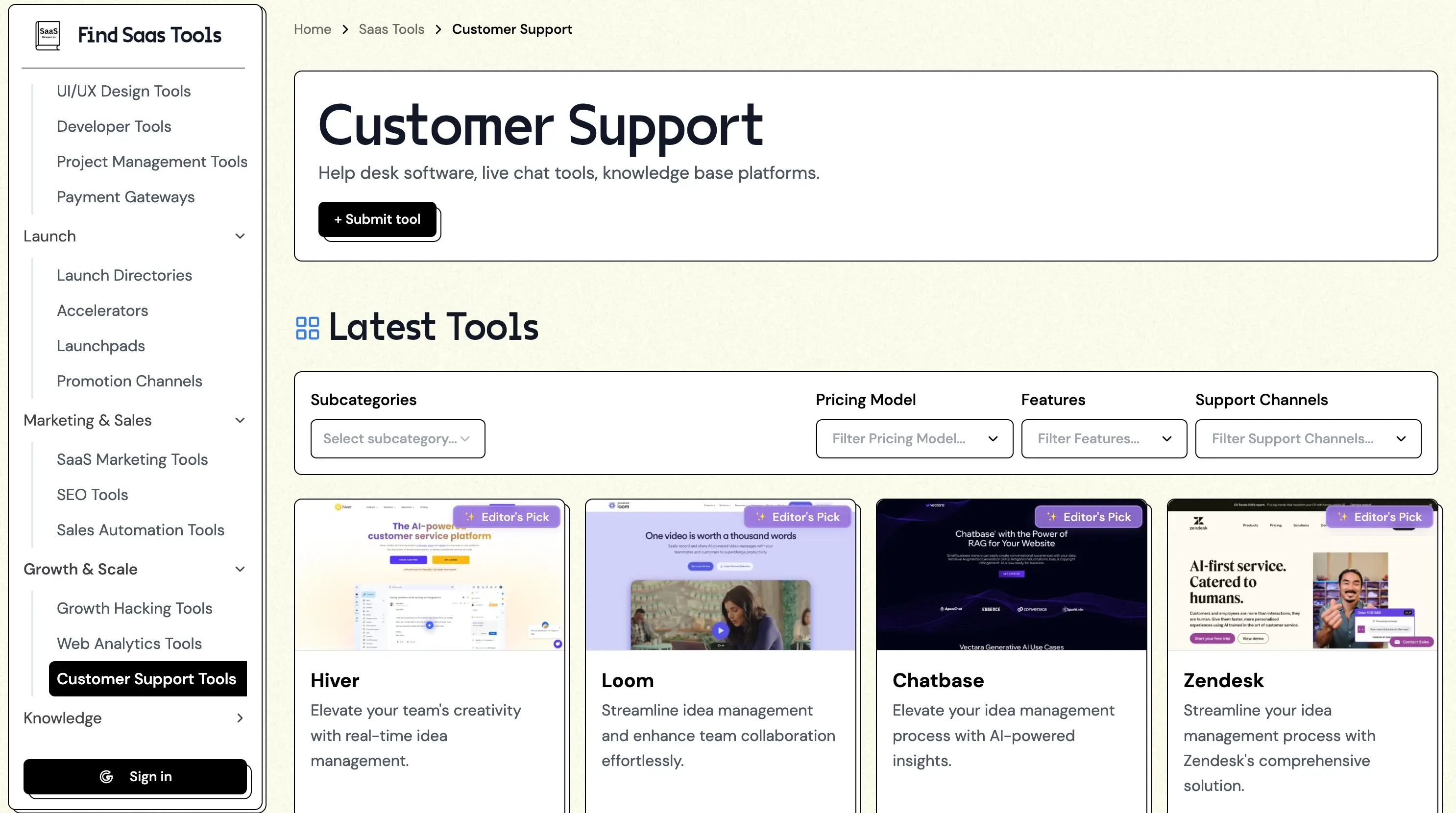This screenshot has width=1456, height=813.
Task: Click Editor's Pick badge on Zendesk
Action: tap(1379, 517)
